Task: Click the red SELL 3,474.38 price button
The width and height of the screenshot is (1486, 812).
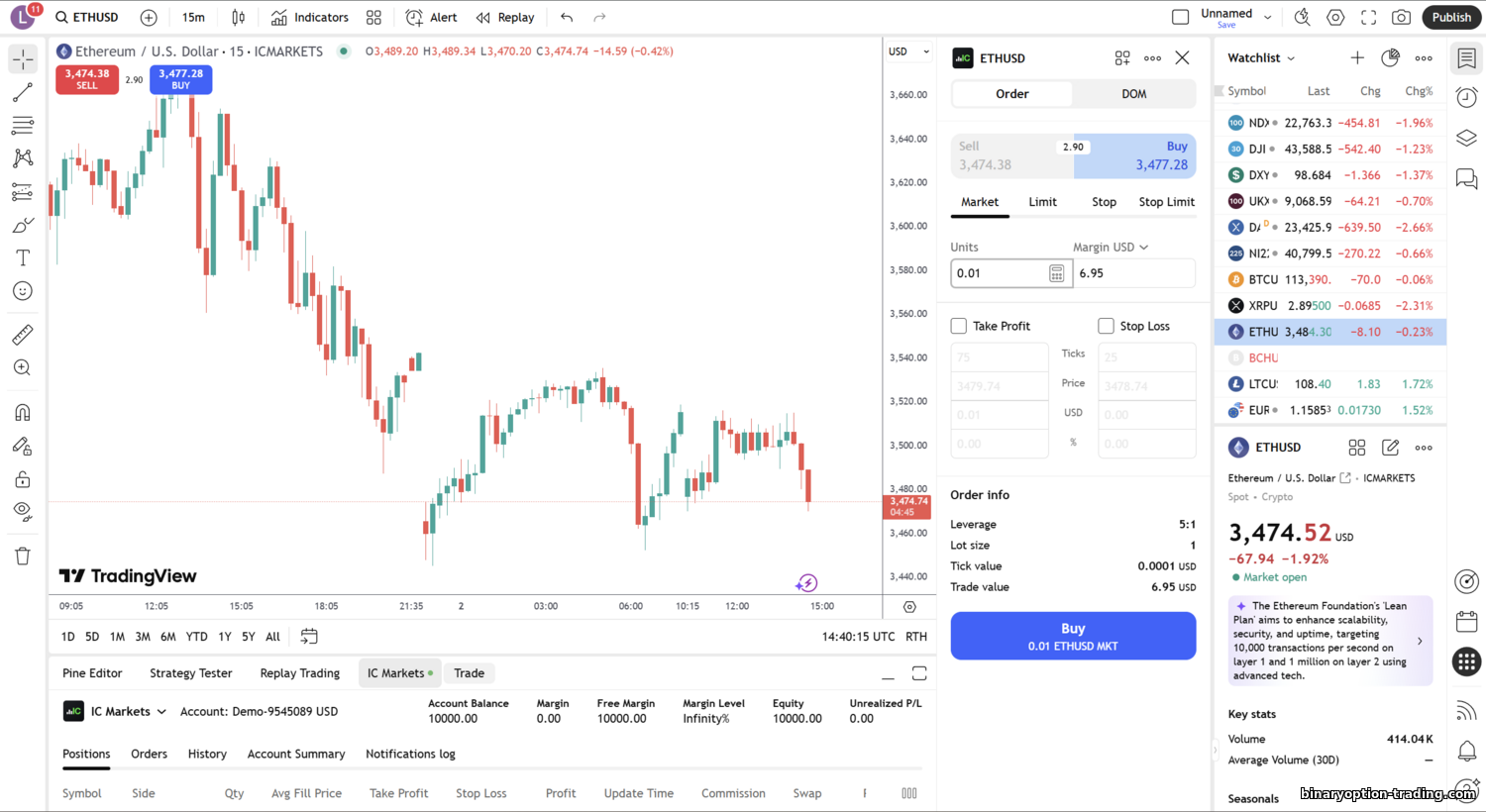Action: 87,79
